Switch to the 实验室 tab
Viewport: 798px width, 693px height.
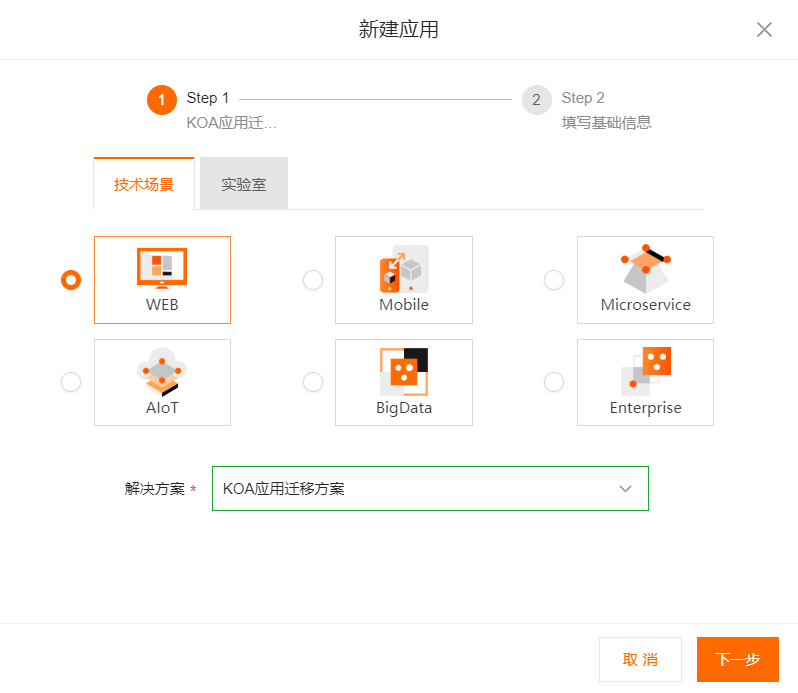tap(244, 185)
